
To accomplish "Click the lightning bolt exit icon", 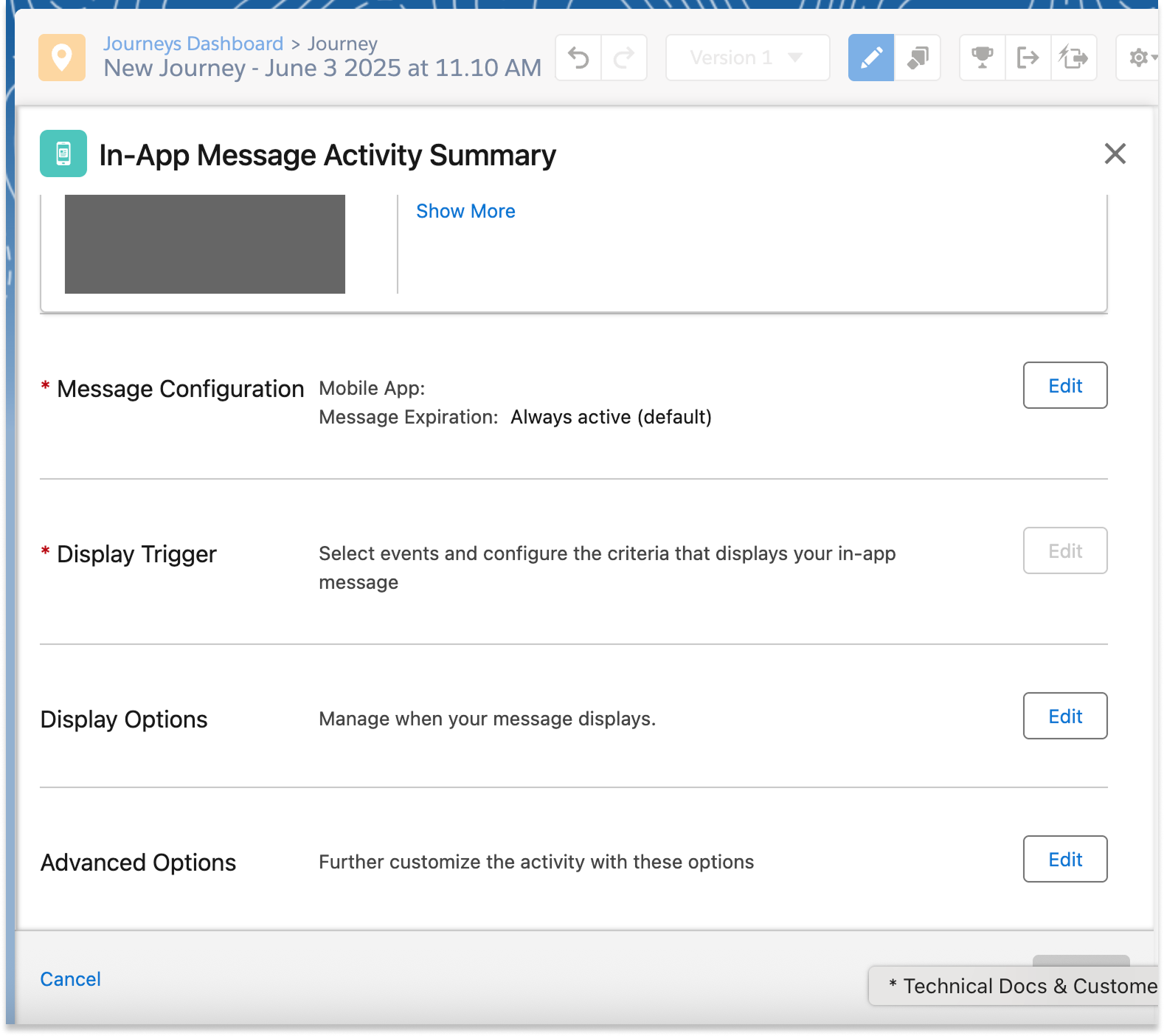I will tap(1073, 58).
